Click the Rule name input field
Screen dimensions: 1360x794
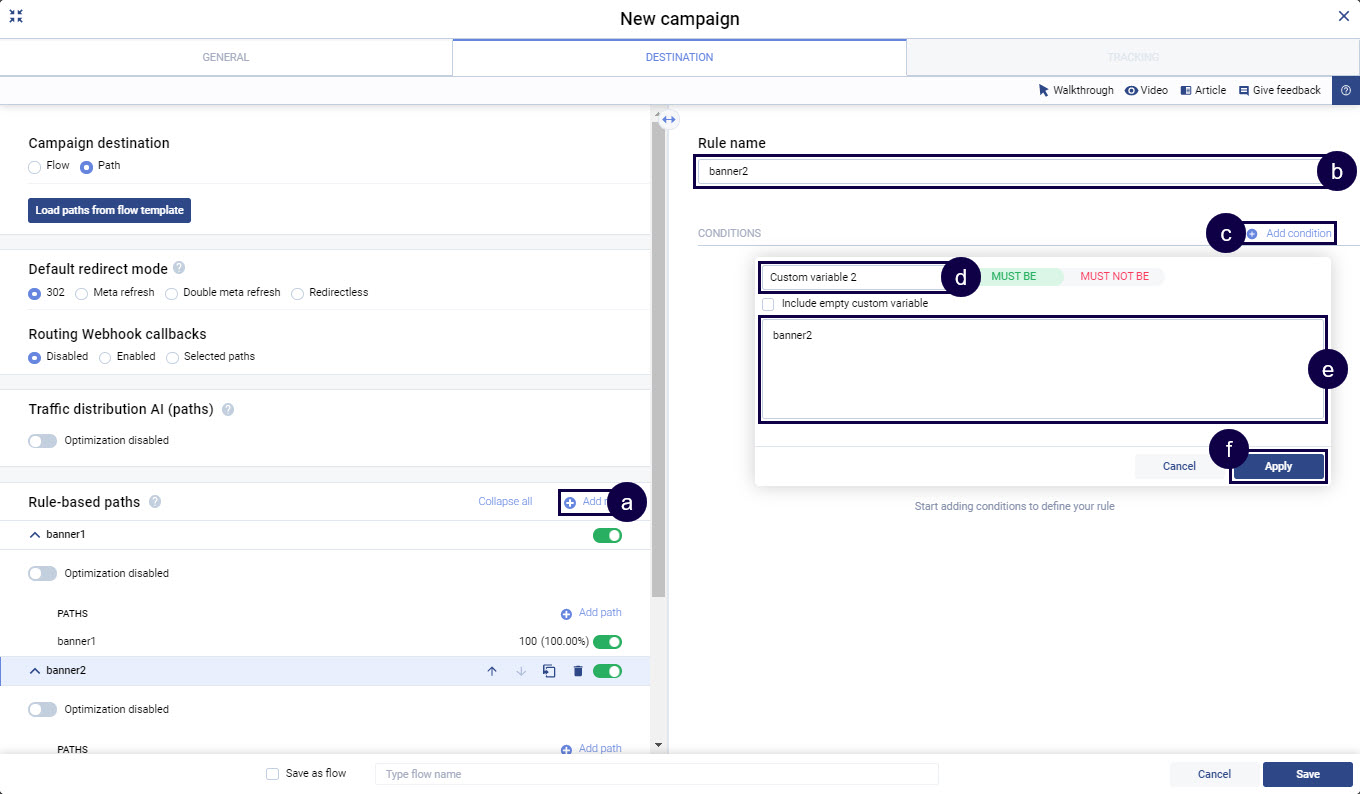click(1005, 171)
